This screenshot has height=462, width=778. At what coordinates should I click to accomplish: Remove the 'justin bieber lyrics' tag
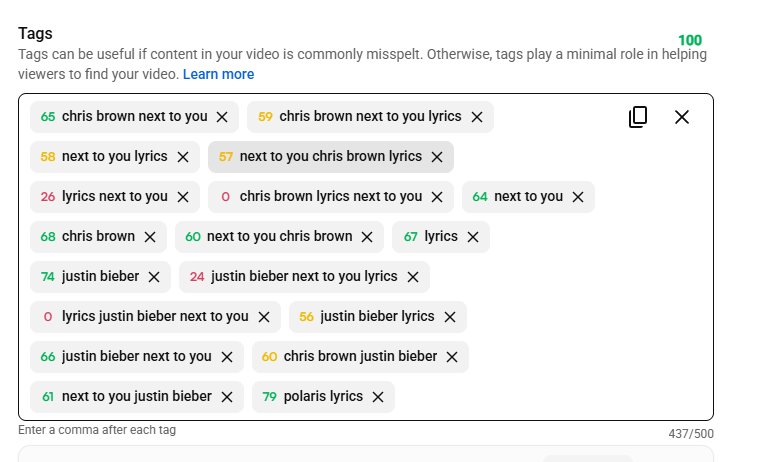[x=450, y=317]
